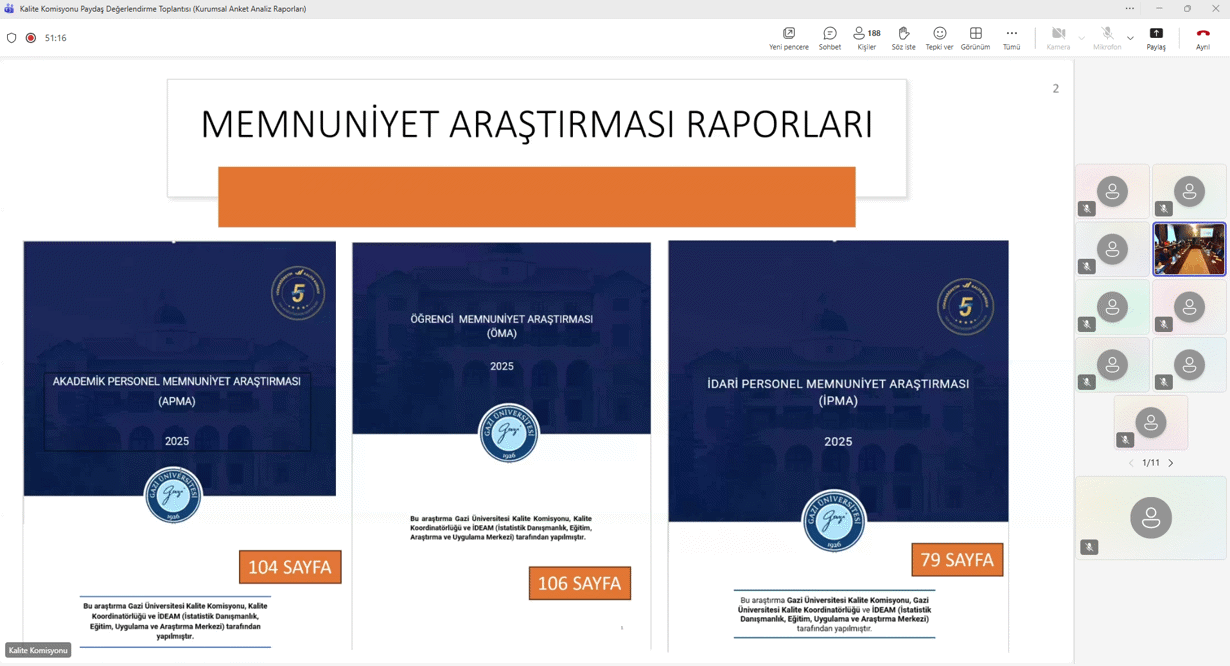This screenshot has width=1230, height=666.
Task: Open the camera options chevron
Action: click(x=1080, y=37)
